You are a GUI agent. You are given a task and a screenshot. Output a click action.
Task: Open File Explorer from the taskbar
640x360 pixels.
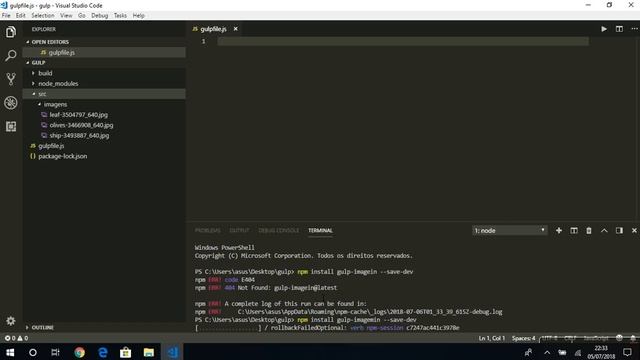[x=149, y=352]
